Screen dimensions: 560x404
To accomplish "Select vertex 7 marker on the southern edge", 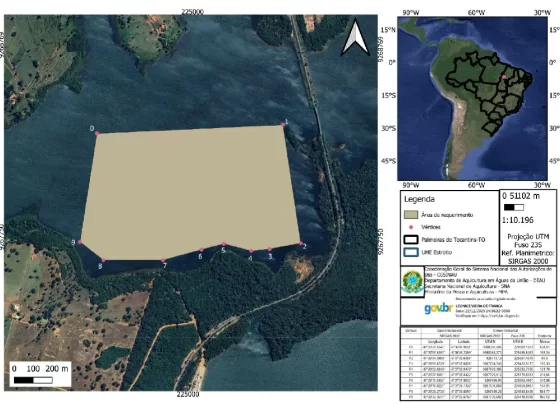I will point(163,260).
